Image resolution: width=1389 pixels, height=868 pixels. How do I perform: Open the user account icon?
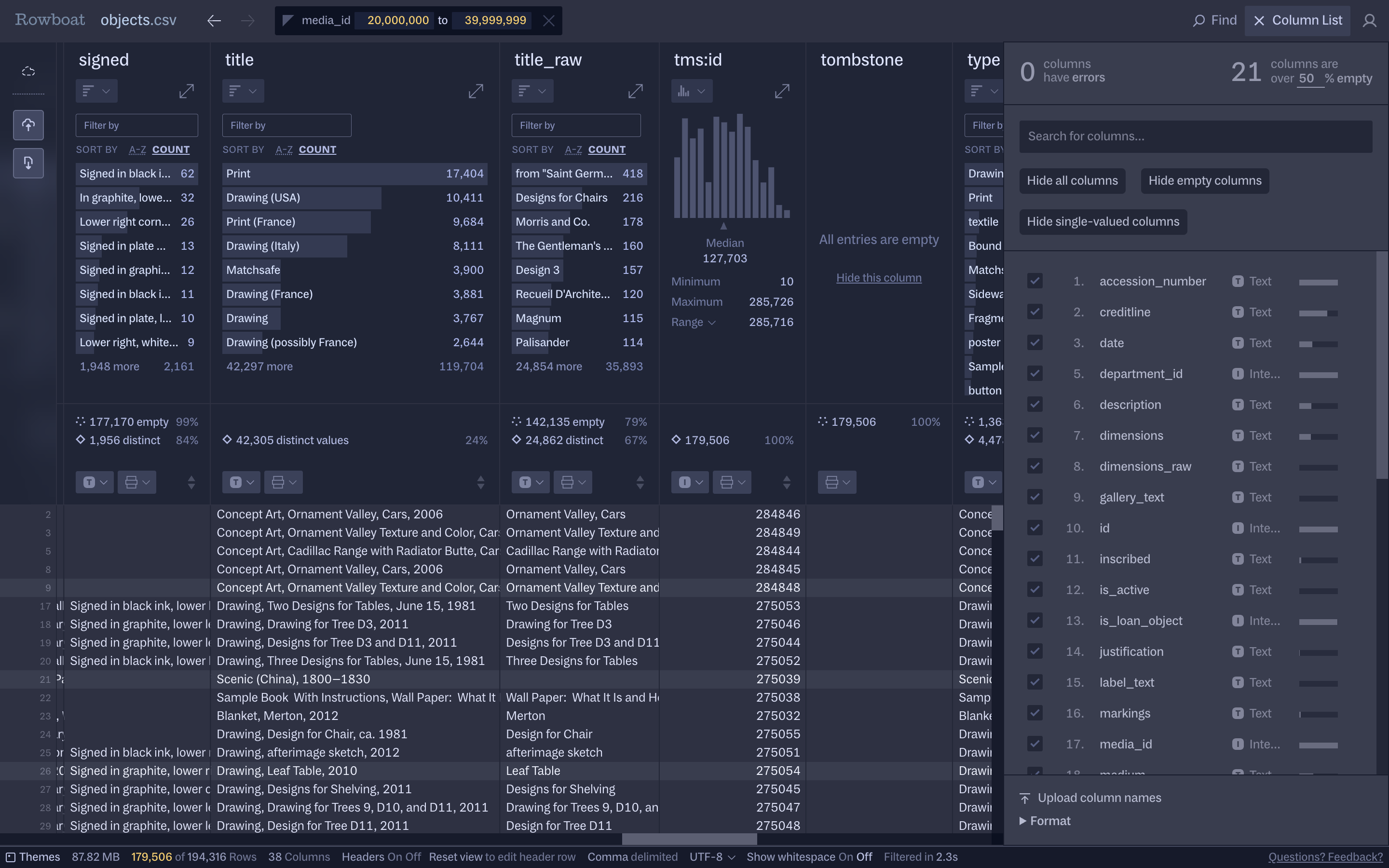[1370, 21]
